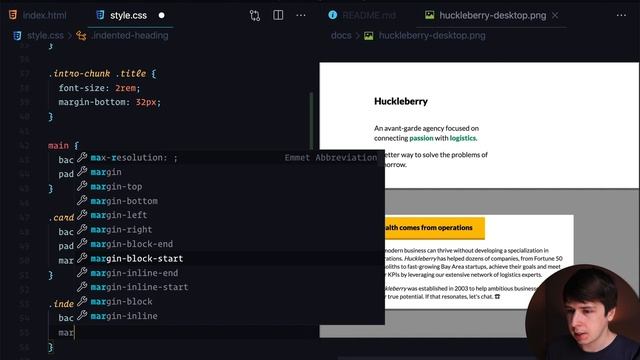Screen dimensions: 640x360
Task: Switch to huckleberry-desktop.png tab
Action: [x=492, y=16]
